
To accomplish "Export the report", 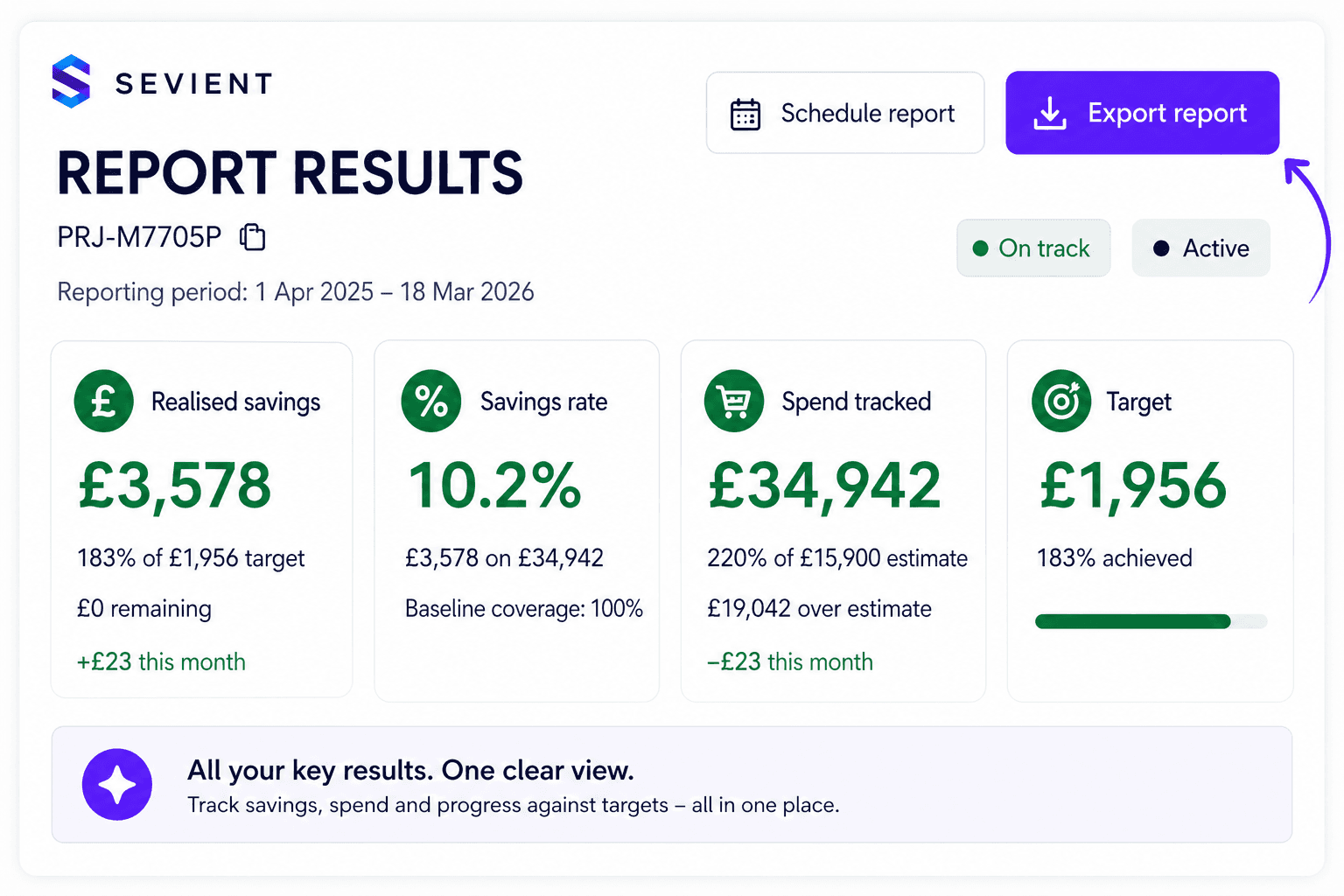I will 1143,113.
